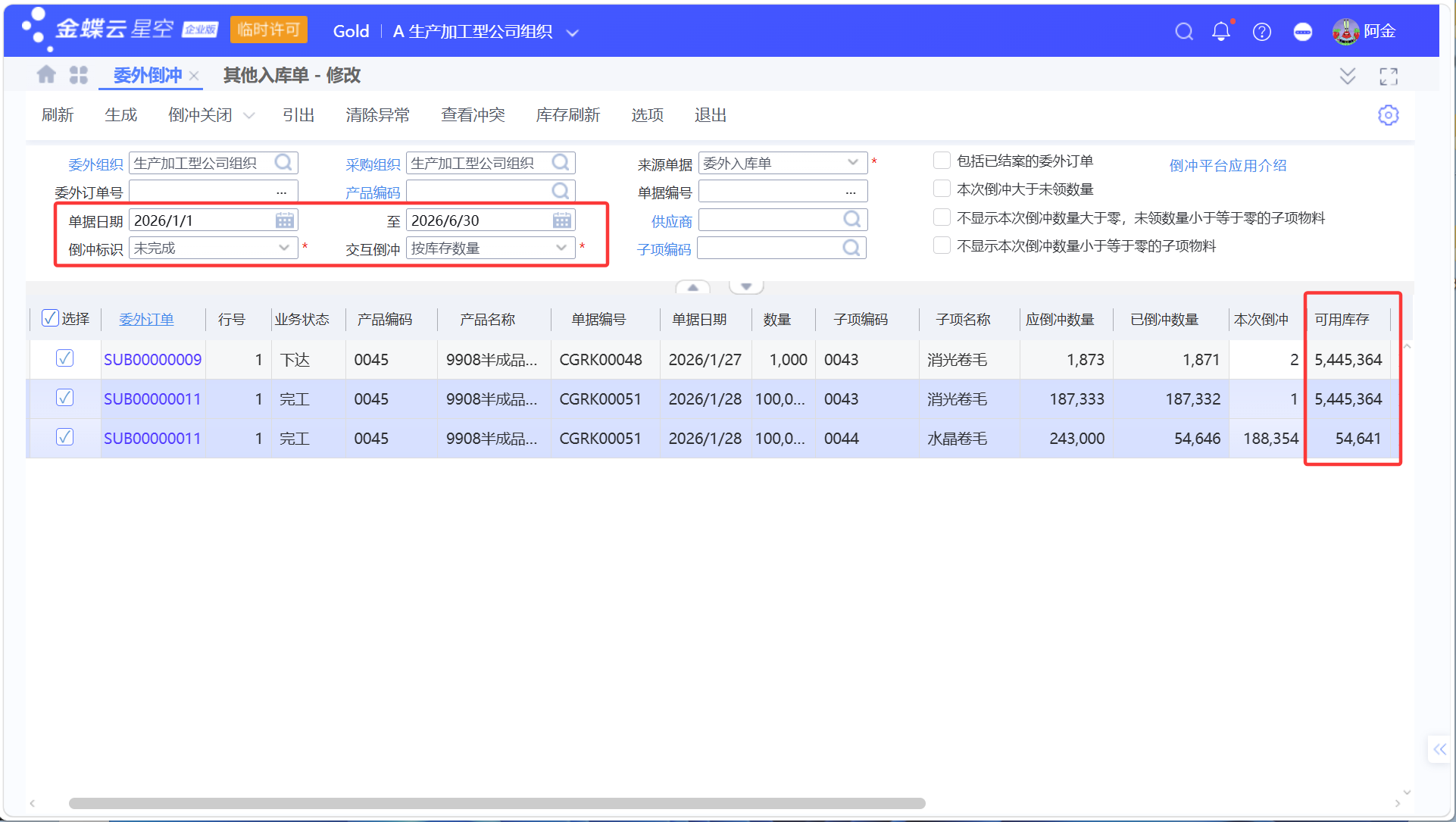Screen dimensions: 1456x822
Task: Open the search magnifier in top header
Action: (x=1184, y=31)
